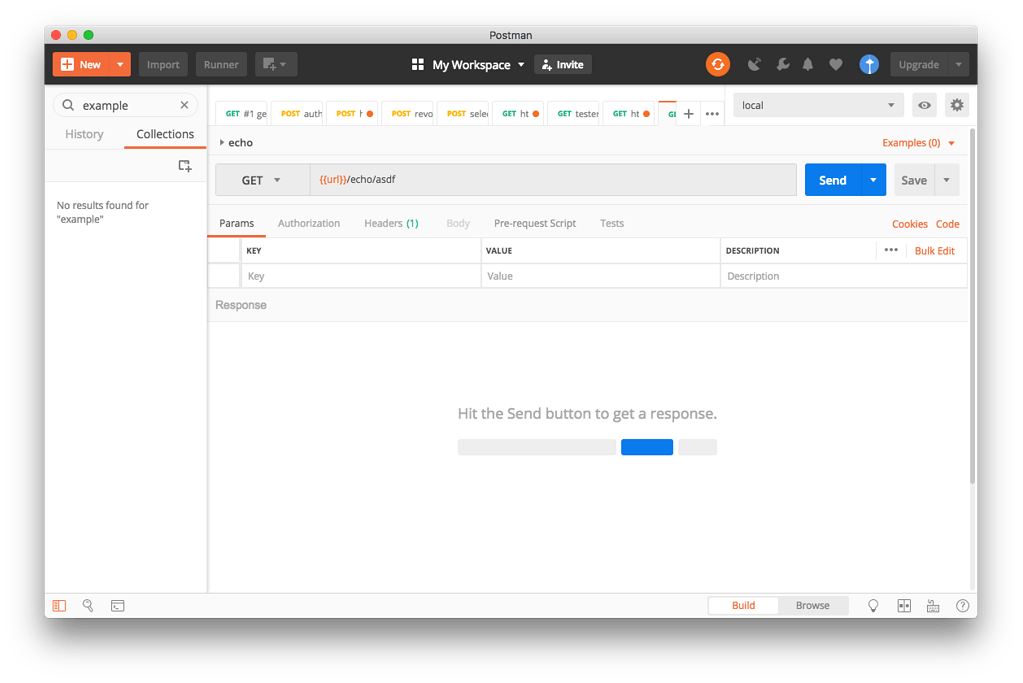Select the 'GET #1 ge' request tab
1023x683 pixels.
(x=241, y=114)
